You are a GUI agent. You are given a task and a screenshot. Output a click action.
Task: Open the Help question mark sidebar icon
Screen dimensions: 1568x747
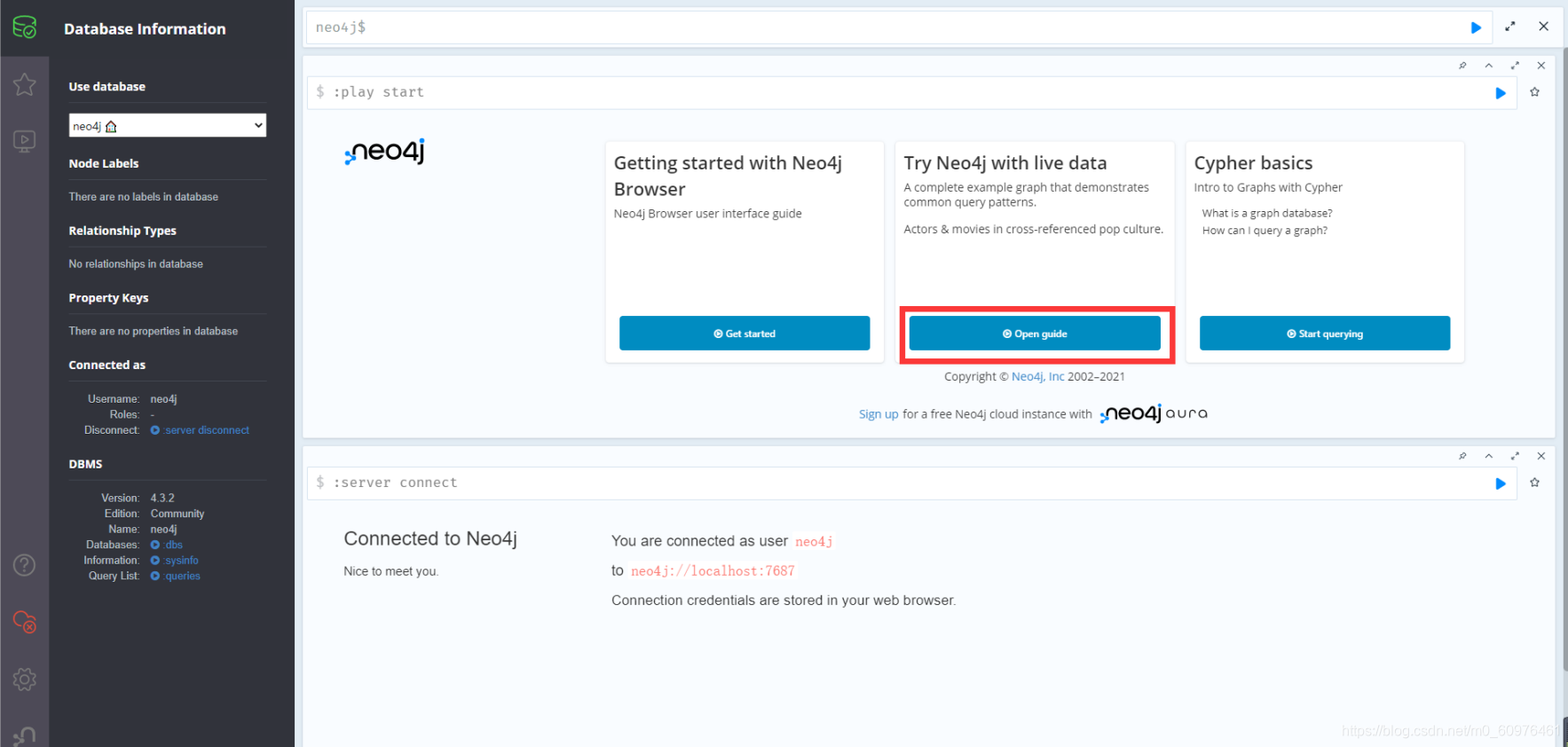click(25, 565)
